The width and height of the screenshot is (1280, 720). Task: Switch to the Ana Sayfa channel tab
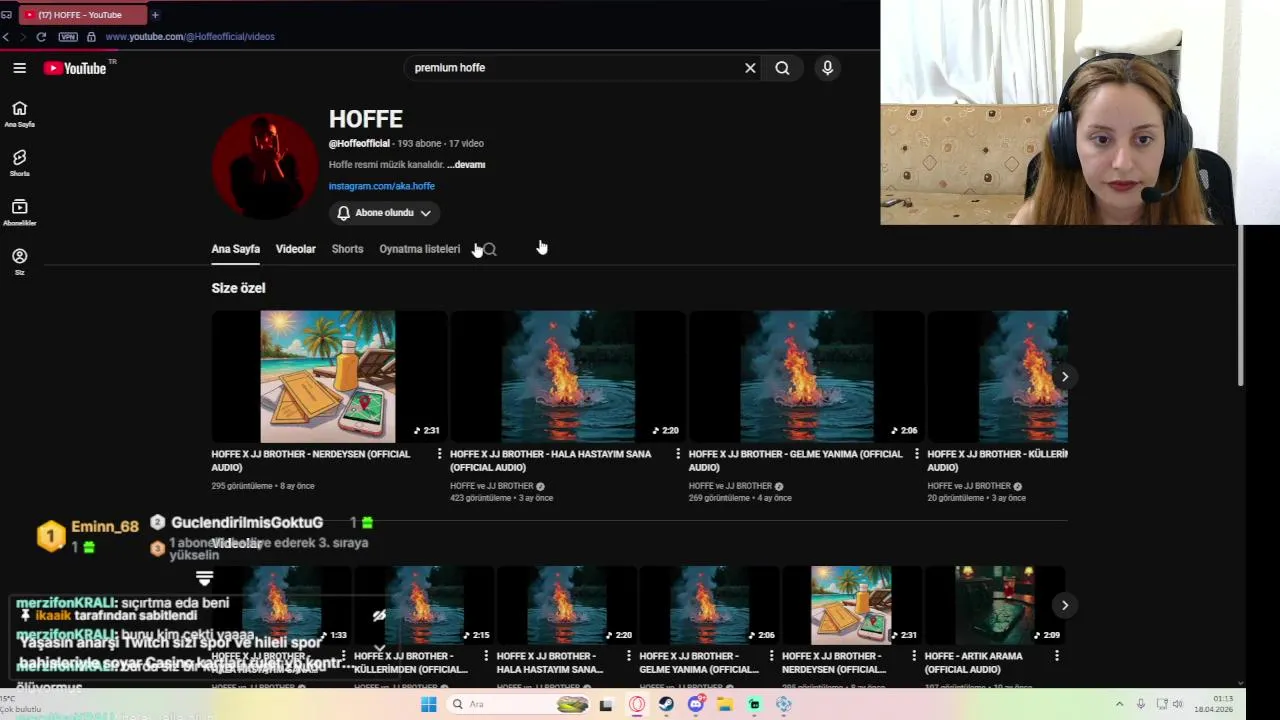(x=235, y=249)
